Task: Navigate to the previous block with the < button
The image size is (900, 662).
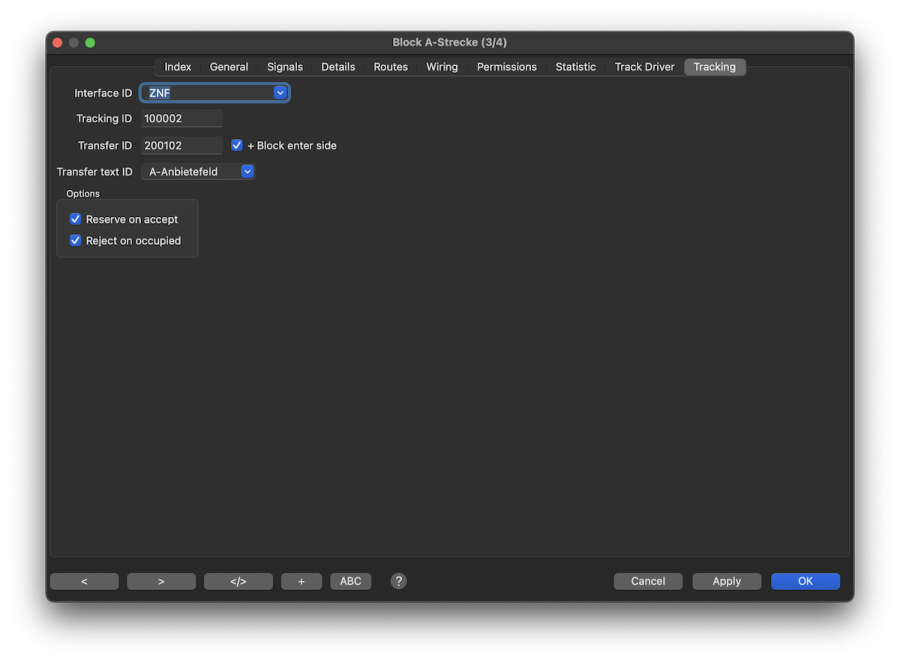Action: pyautogui.click(x=84, y=581)
